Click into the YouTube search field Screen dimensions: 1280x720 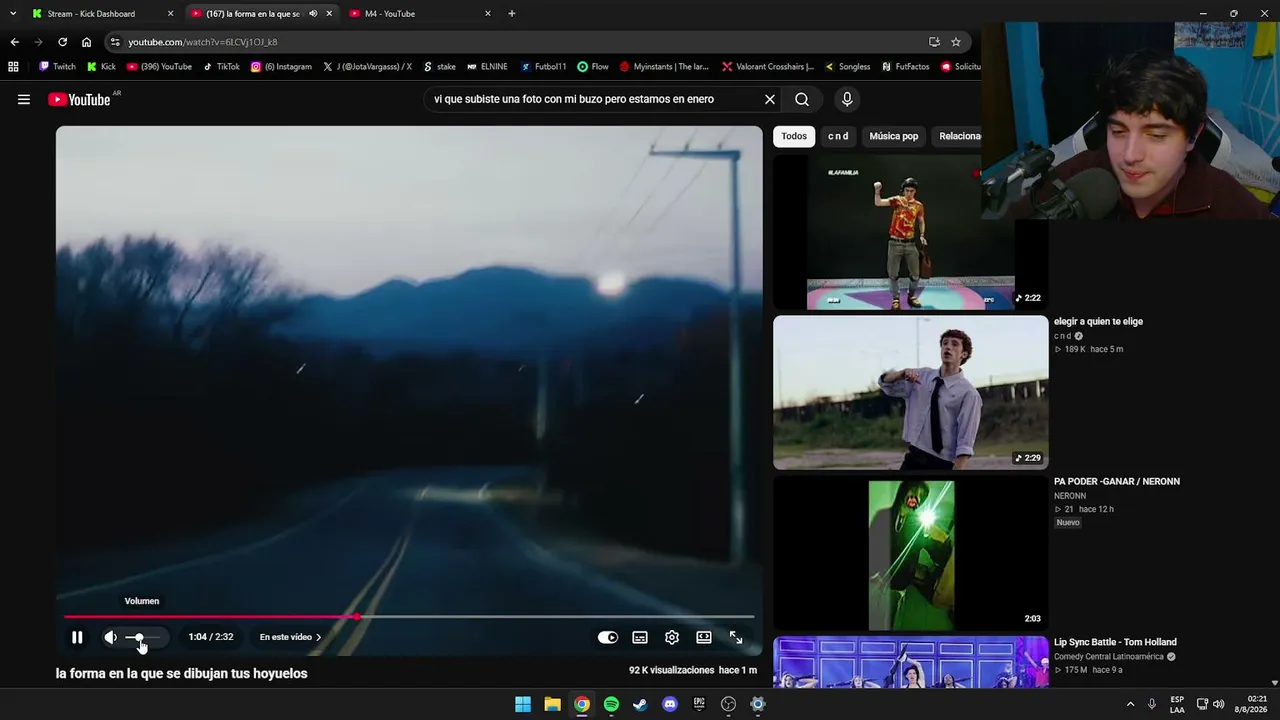pos(590,99)
